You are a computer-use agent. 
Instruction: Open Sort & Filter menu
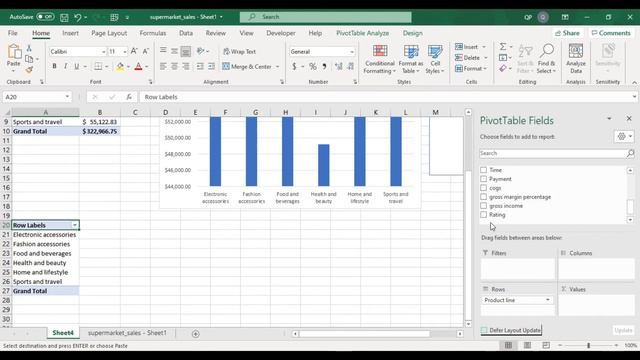pyautogui.click(x=525, y=60)
